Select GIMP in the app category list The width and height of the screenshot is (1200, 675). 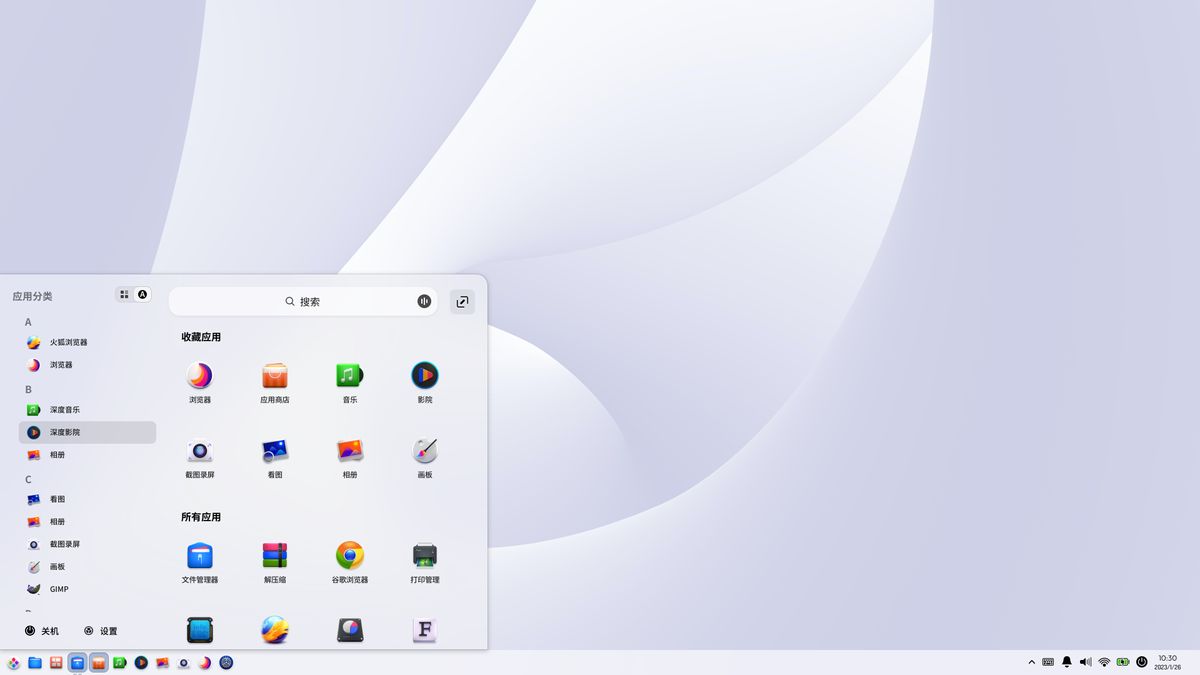60,589
